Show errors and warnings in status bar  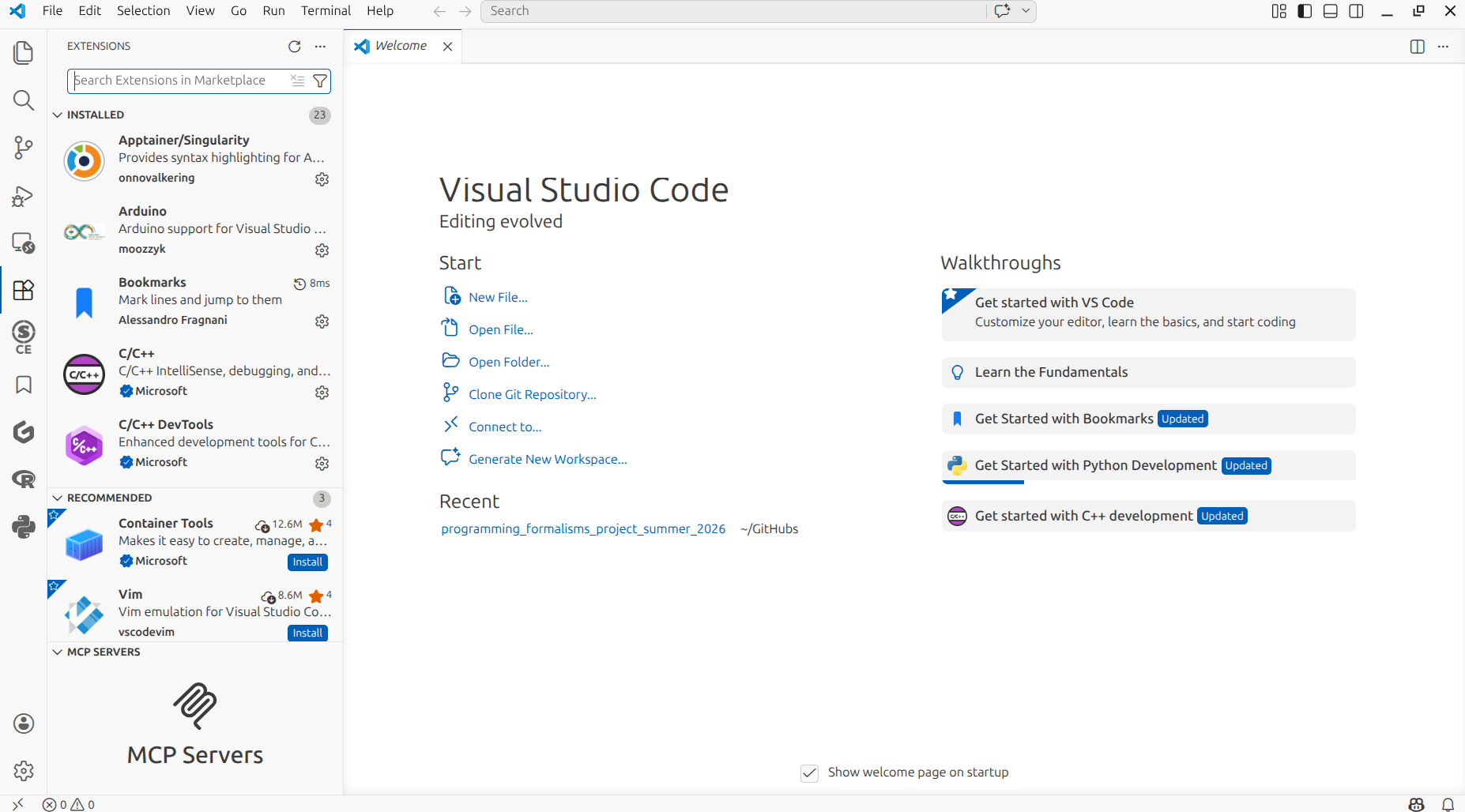tap(69, 804)
